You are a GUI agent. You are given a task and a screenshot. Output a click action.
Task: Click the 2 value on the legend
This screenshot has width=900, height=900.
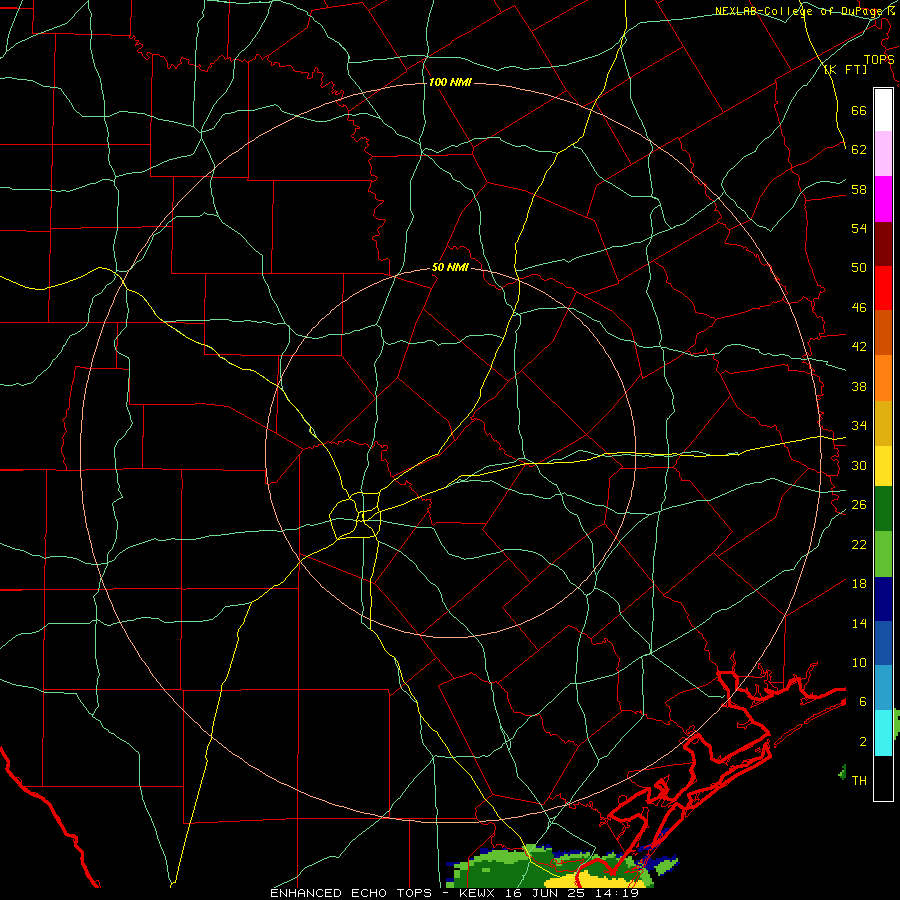pyautogui.click(x=863, y=742)
